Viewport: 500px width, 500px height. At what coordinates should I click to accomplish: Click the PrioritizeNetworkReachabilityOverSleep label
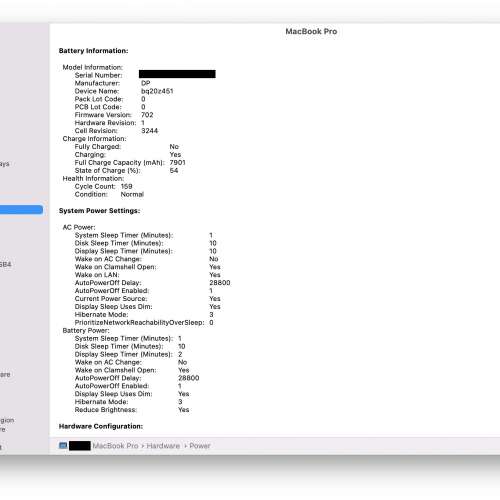tap(139, 323)
